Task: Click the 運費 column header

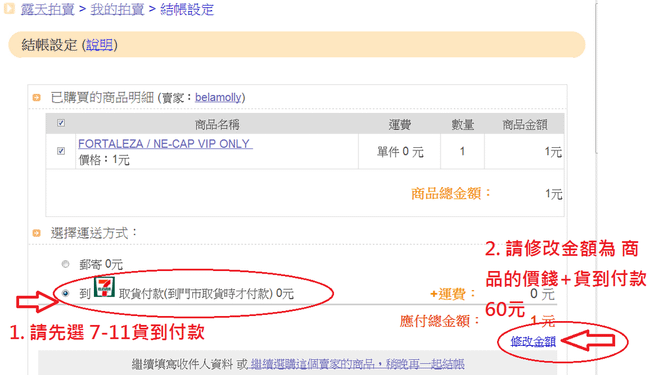Action: (400, 124)
